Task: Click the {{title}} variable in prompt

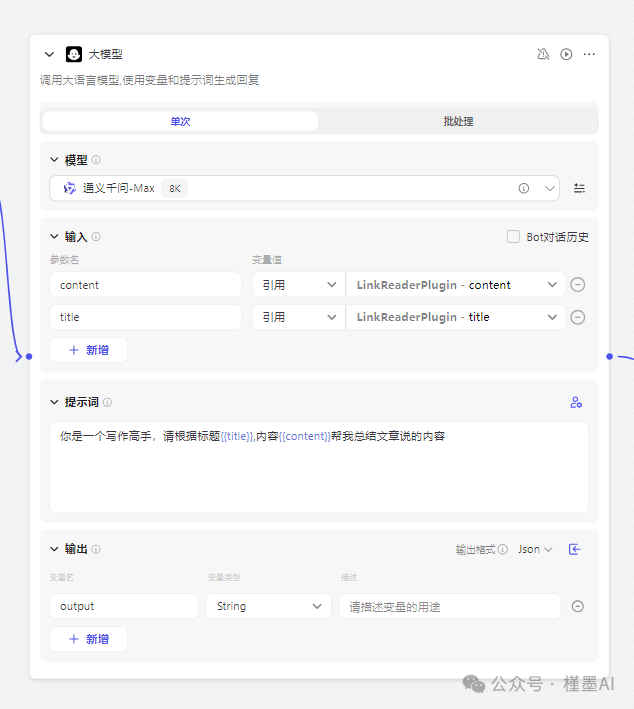Action: [x=237, y=436]
